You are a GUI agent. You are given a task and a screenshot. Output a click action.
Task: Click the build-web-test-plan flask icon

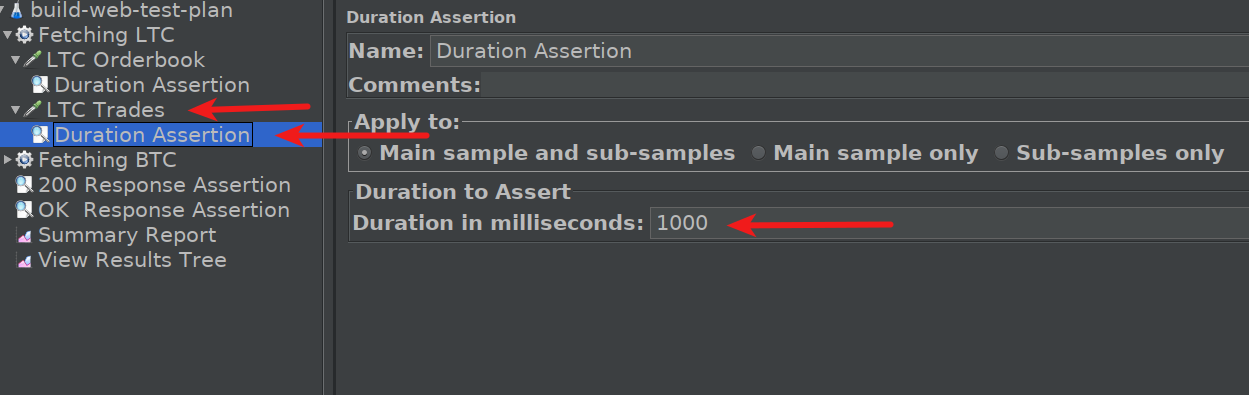(16, 11)
